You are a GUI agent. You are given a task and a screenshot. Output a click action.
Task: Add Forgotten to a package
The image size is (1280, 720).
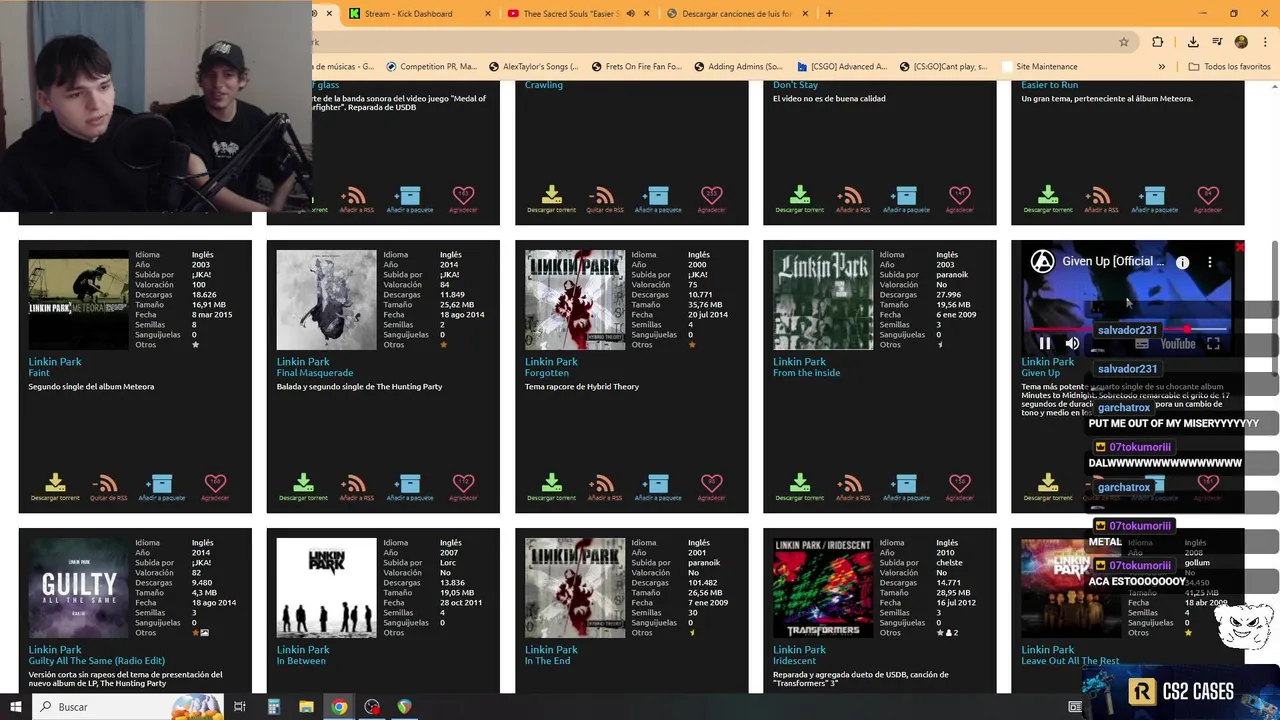pos(657,487)
